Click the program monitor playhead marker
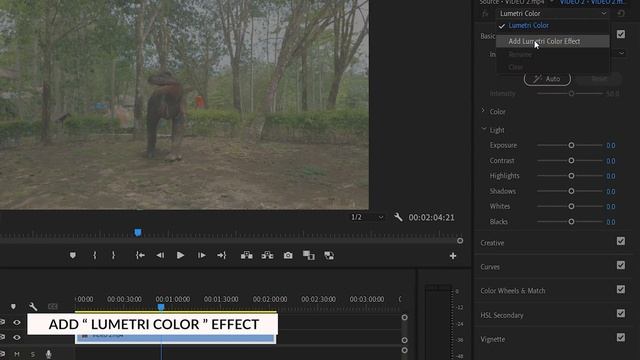 [x=138, y=233]
